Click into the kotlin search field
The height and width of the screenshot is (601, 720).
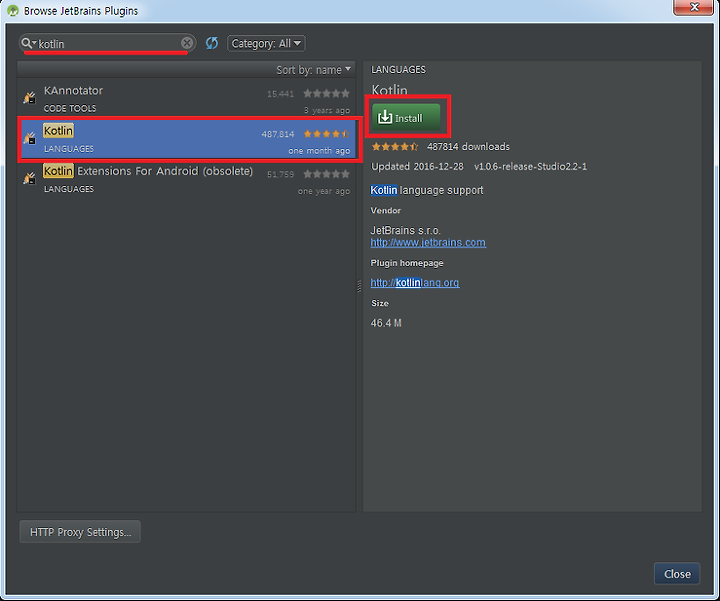[108, 44]
